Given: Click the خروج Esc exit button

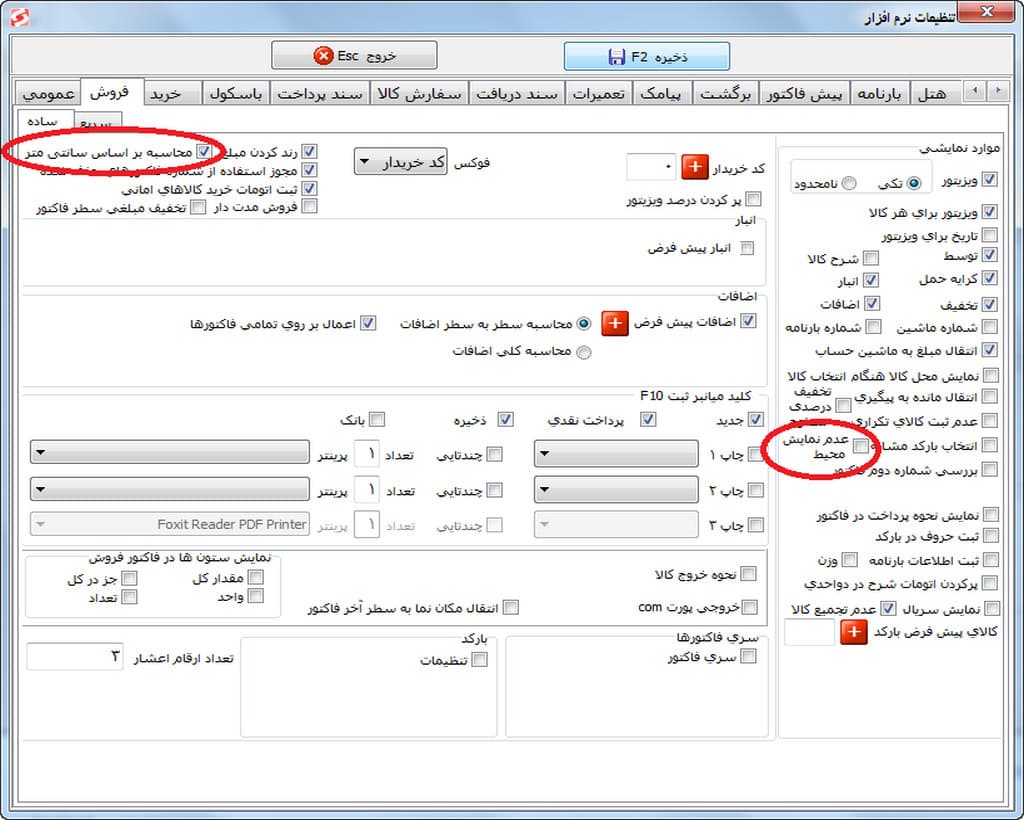Looking at the screenshot, I should point(354,55).
